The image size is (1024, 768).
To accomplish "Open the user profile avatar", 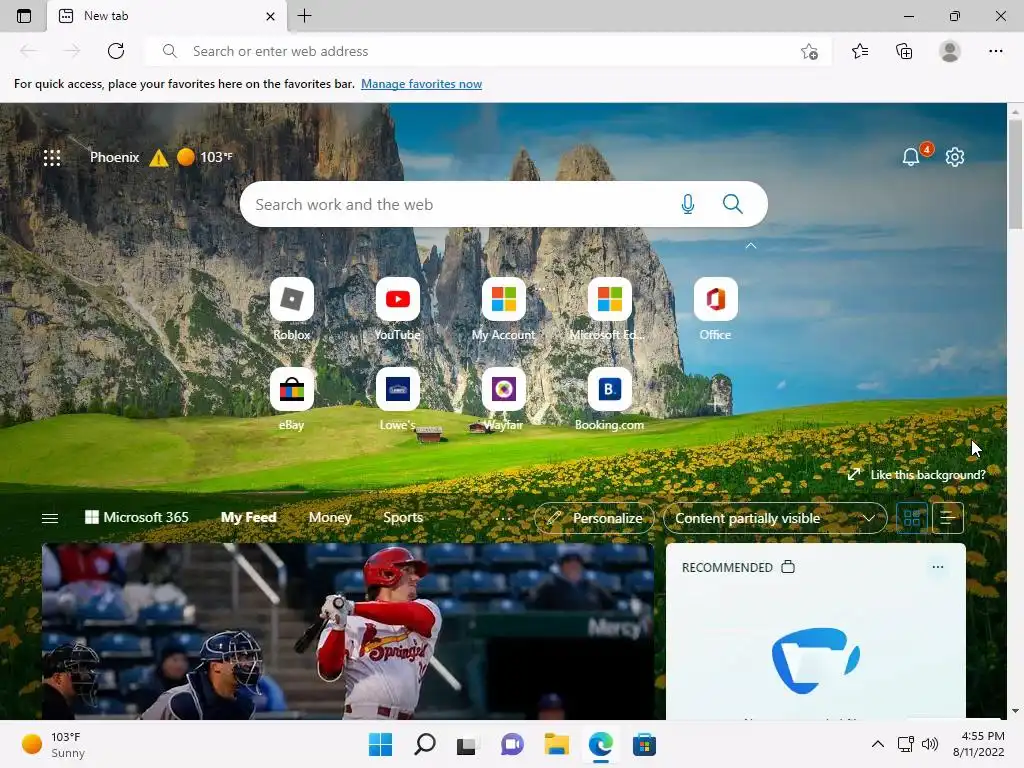I will 950,51.
